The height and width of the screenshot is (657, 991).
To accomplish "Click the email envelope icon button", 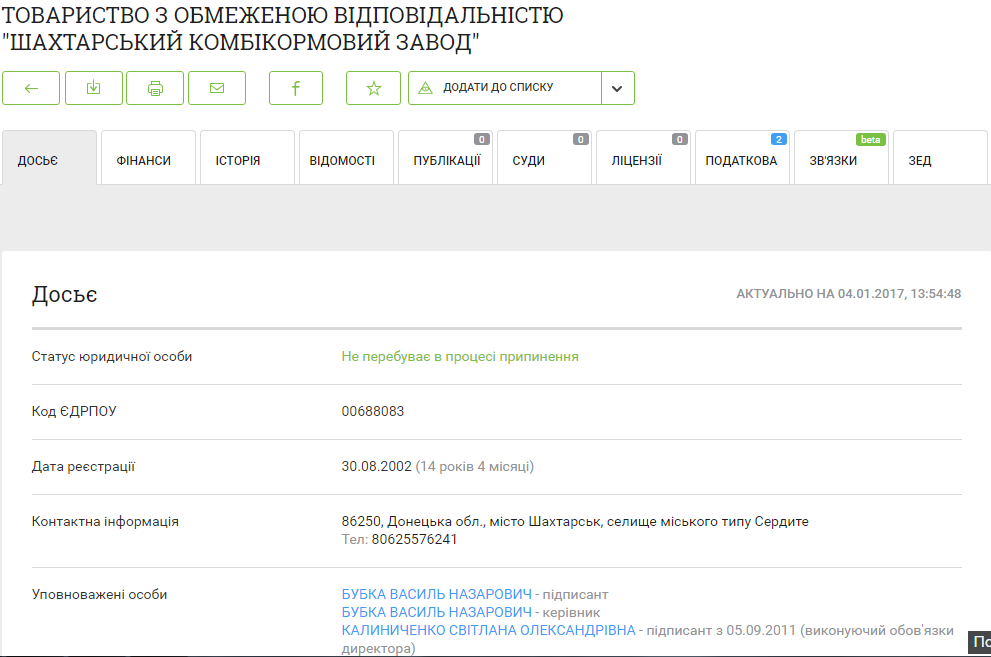I will point(217,88).
